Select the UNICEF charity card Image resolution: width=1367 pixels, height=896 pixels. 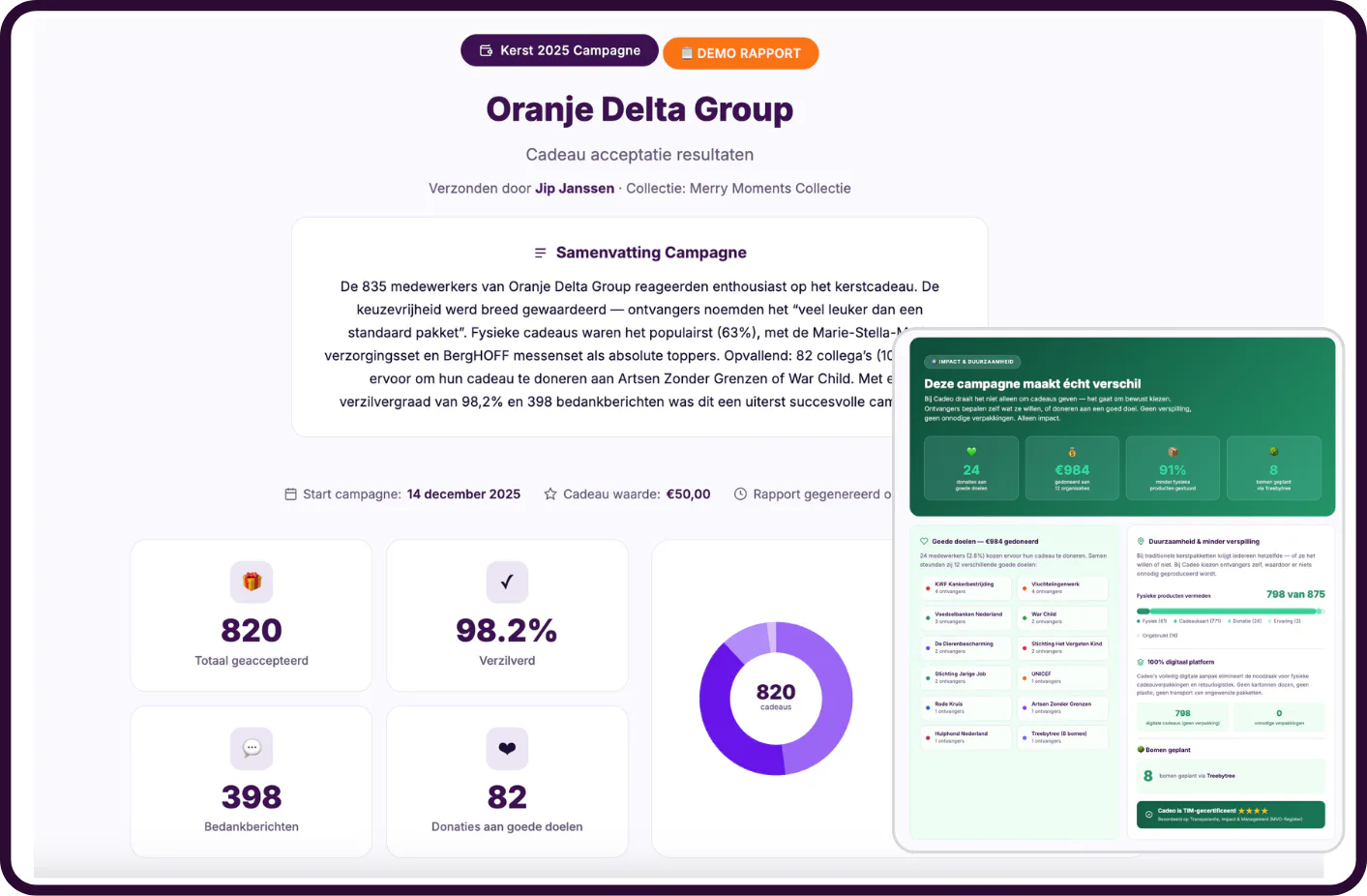(x=1062, y=677)
